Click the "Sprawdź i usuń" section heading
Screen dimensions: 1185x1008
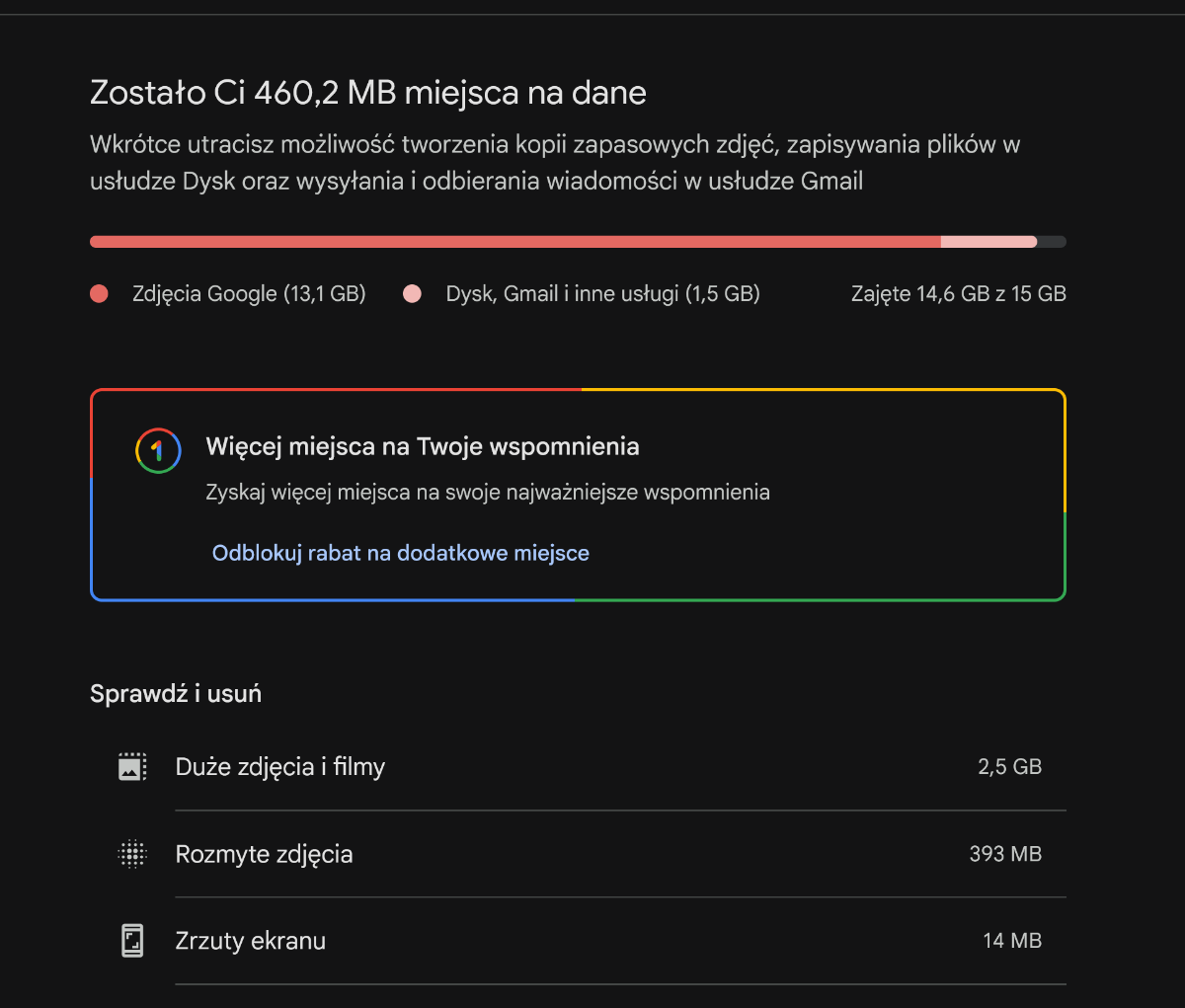click(x=176, y=694)
